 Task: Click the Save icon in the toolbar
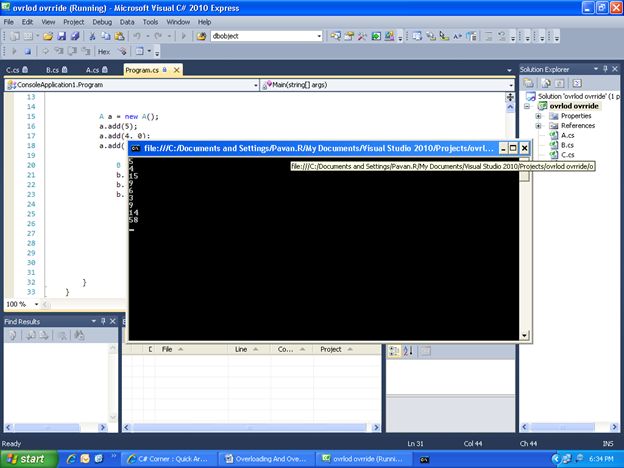tap(61, 36)
